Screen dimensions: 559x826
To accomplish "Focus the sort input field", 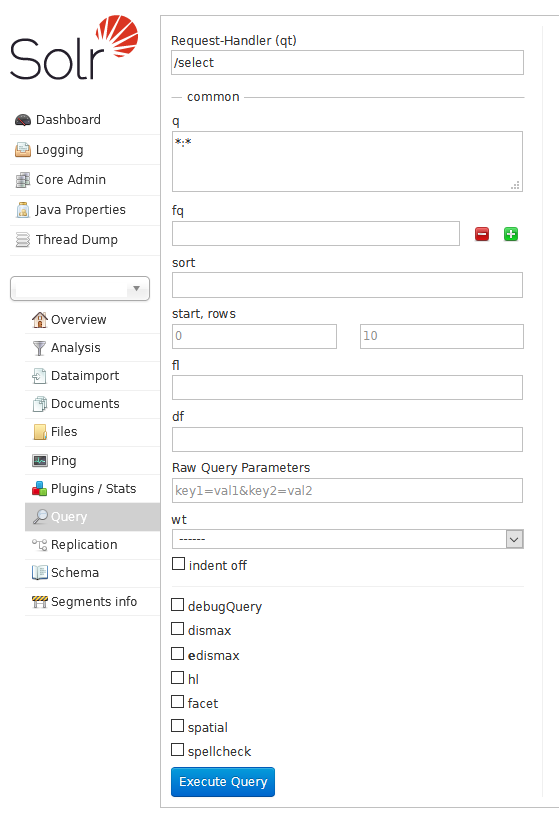I will pos(348,285).
